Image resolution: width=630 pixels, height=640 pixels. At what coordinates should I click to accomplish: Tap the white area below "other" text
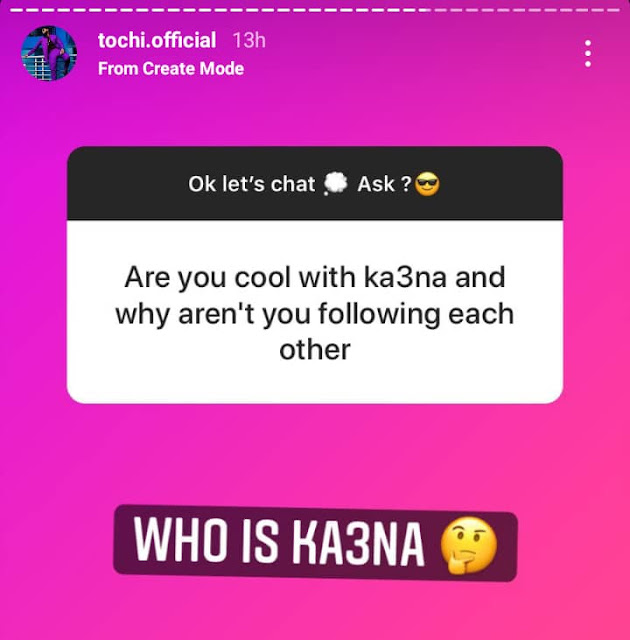pos(315,383)
